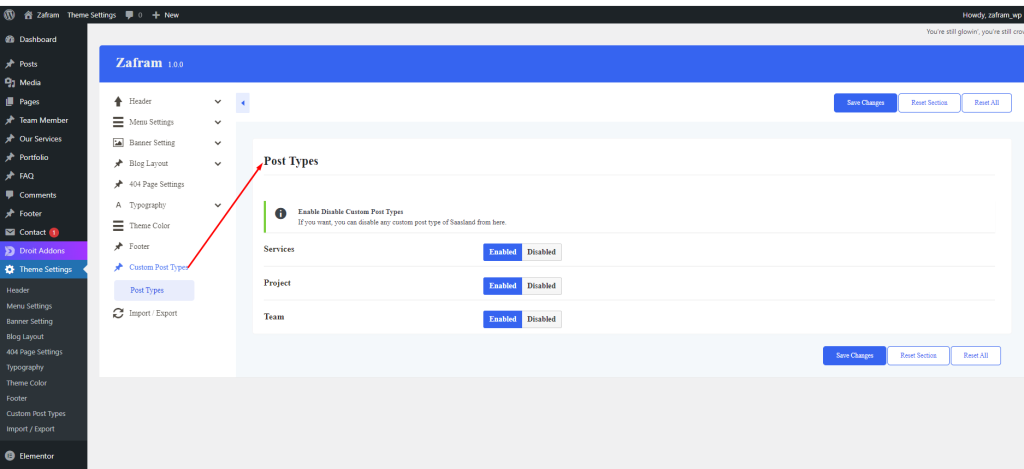Select the Post Types sub-item
This screenshot has width=1024, height=469.
[x=147, y=290]
